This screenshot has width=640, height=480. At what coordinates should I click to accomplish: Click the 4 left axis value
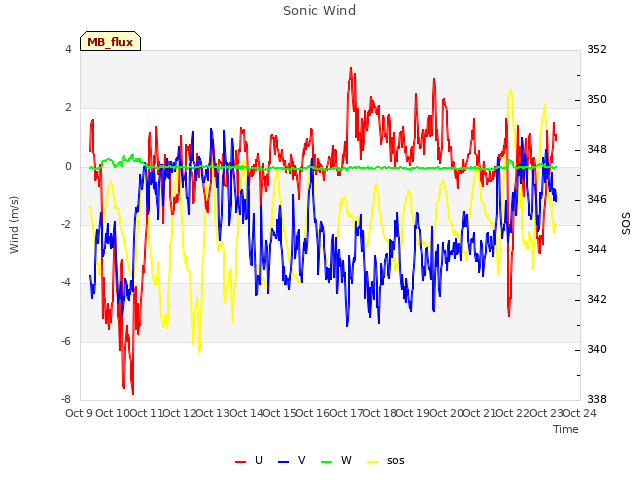pos(68,49)
